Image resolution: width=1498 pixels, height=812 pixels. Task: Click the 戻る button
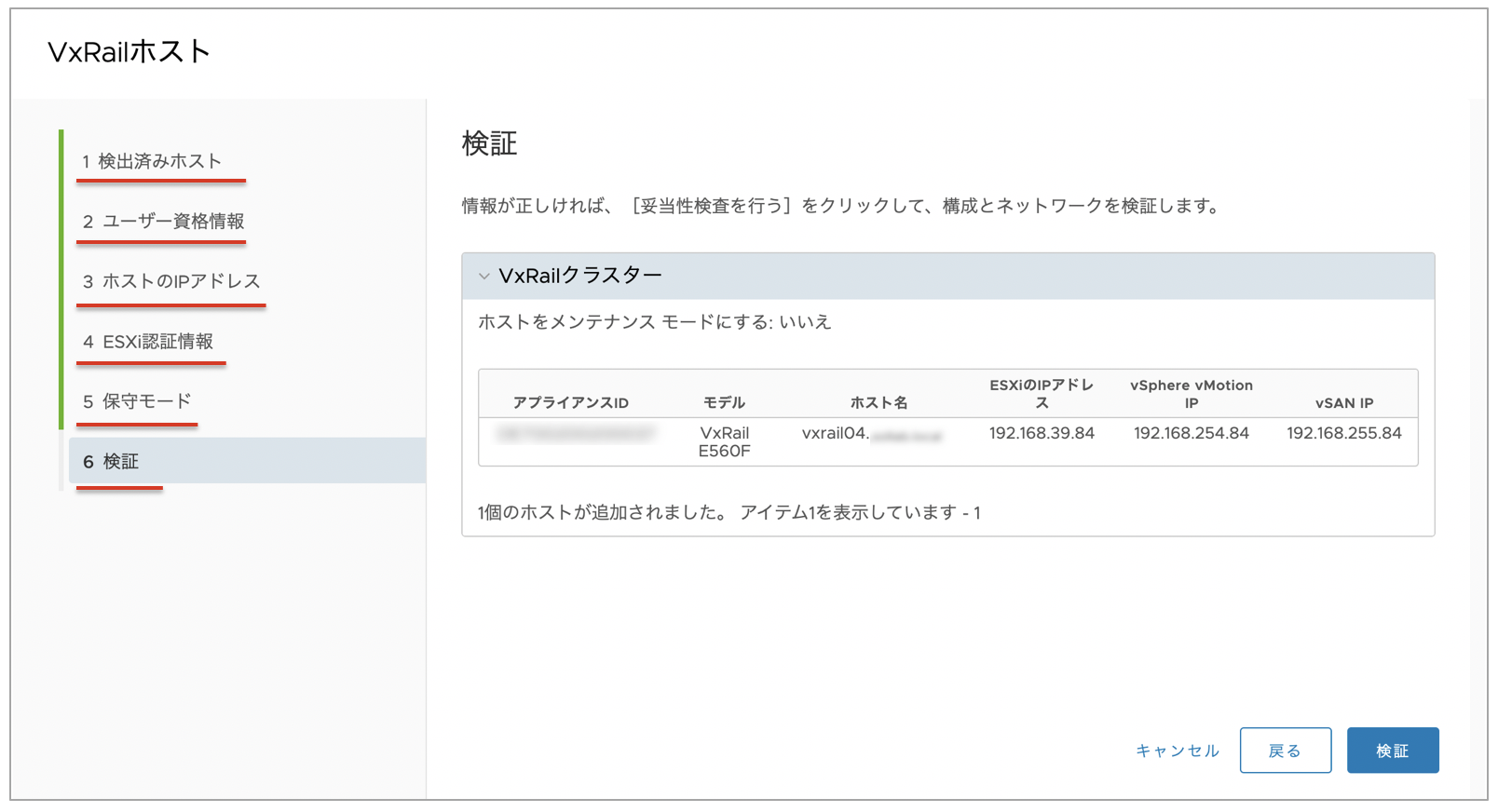pos(1285,751)
